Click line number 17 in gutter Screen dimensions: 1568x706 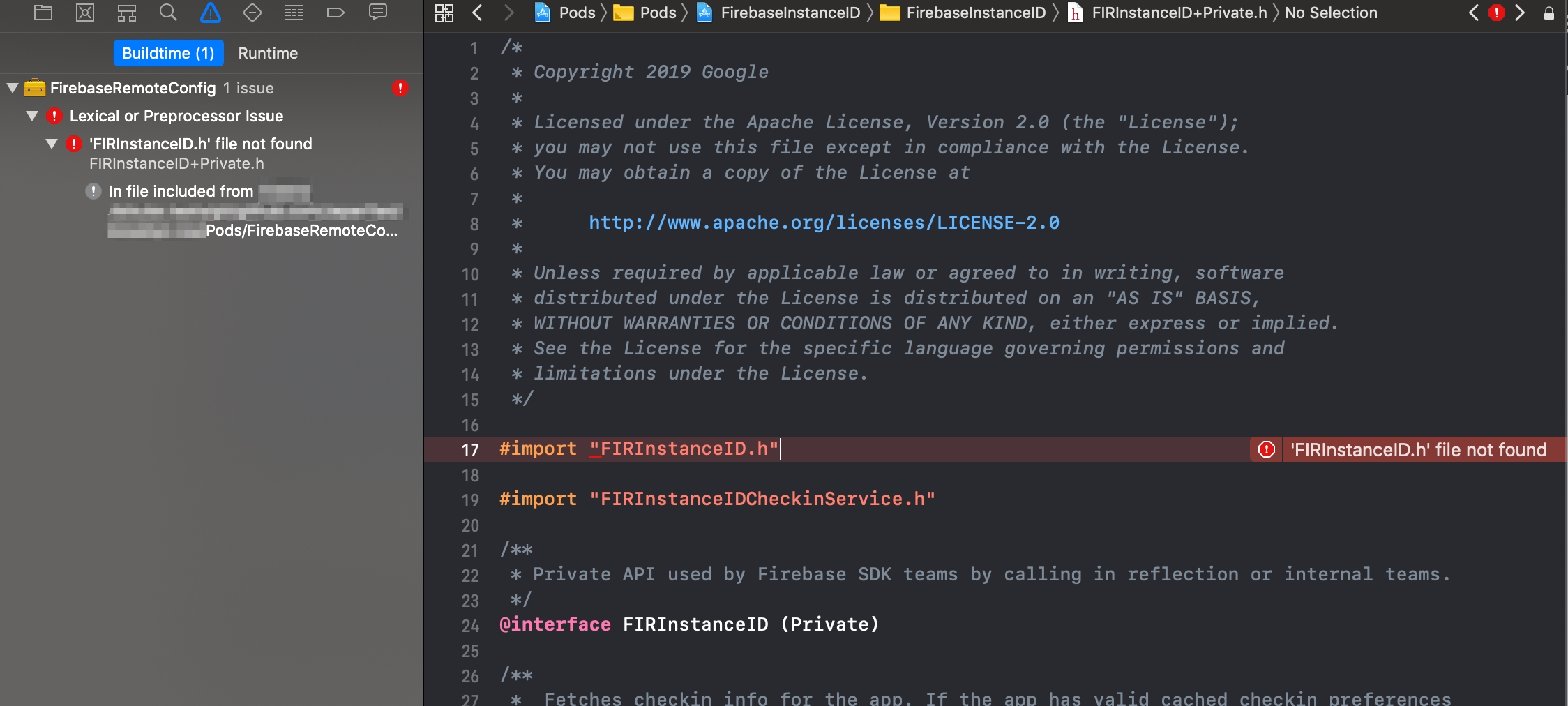click(470, 450)
